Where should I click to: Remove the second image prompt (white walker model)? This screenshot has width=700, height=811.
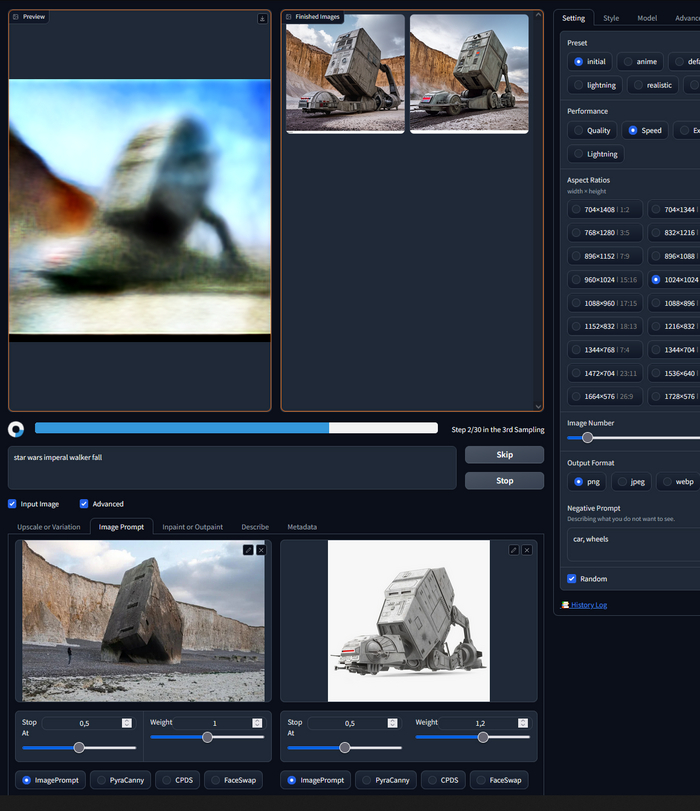pos(527,550)
